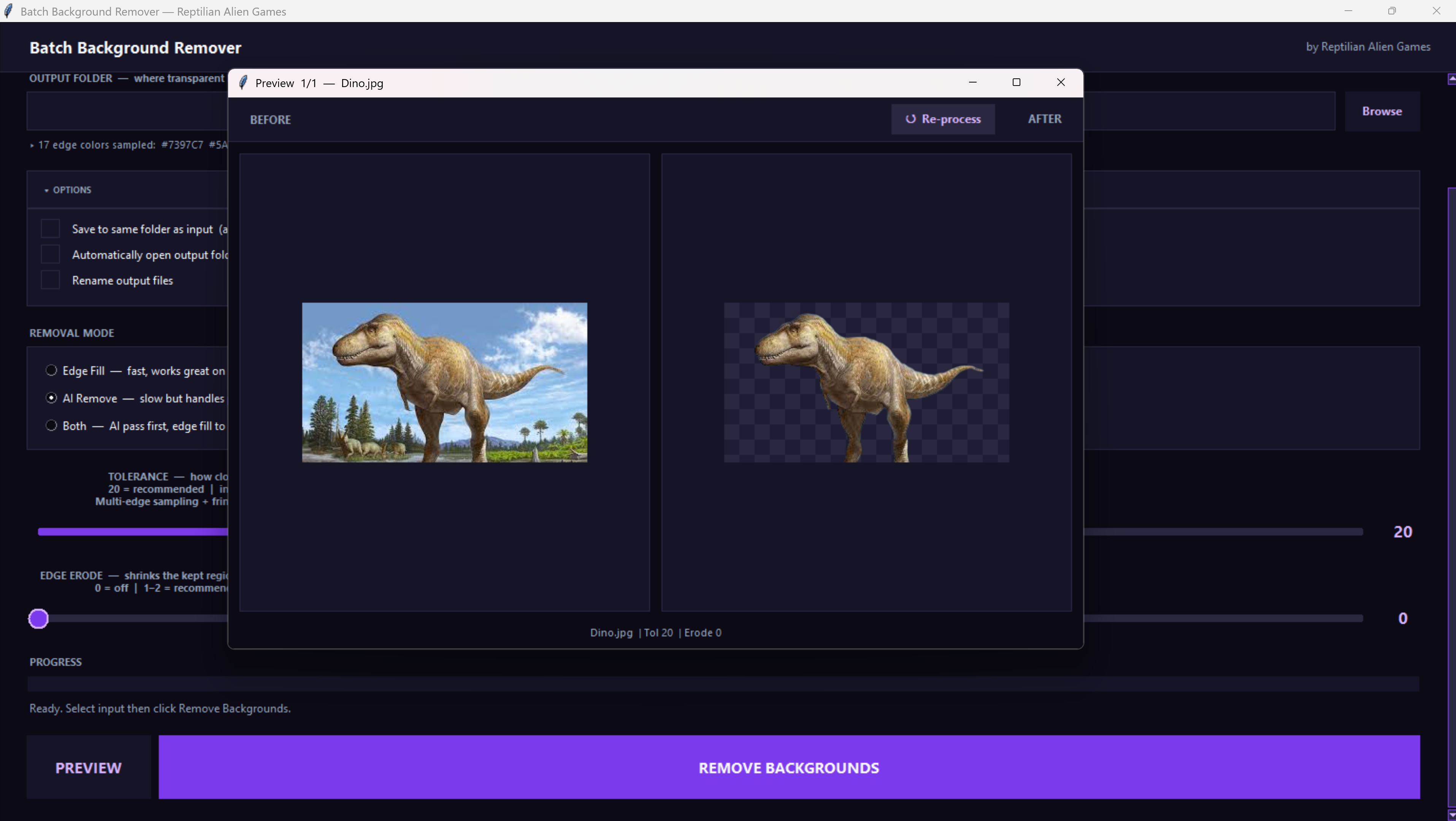This screenshot has width=1456, height=821.
Task: Click Browse for the output folder
Action: (x=1382, y=111)
